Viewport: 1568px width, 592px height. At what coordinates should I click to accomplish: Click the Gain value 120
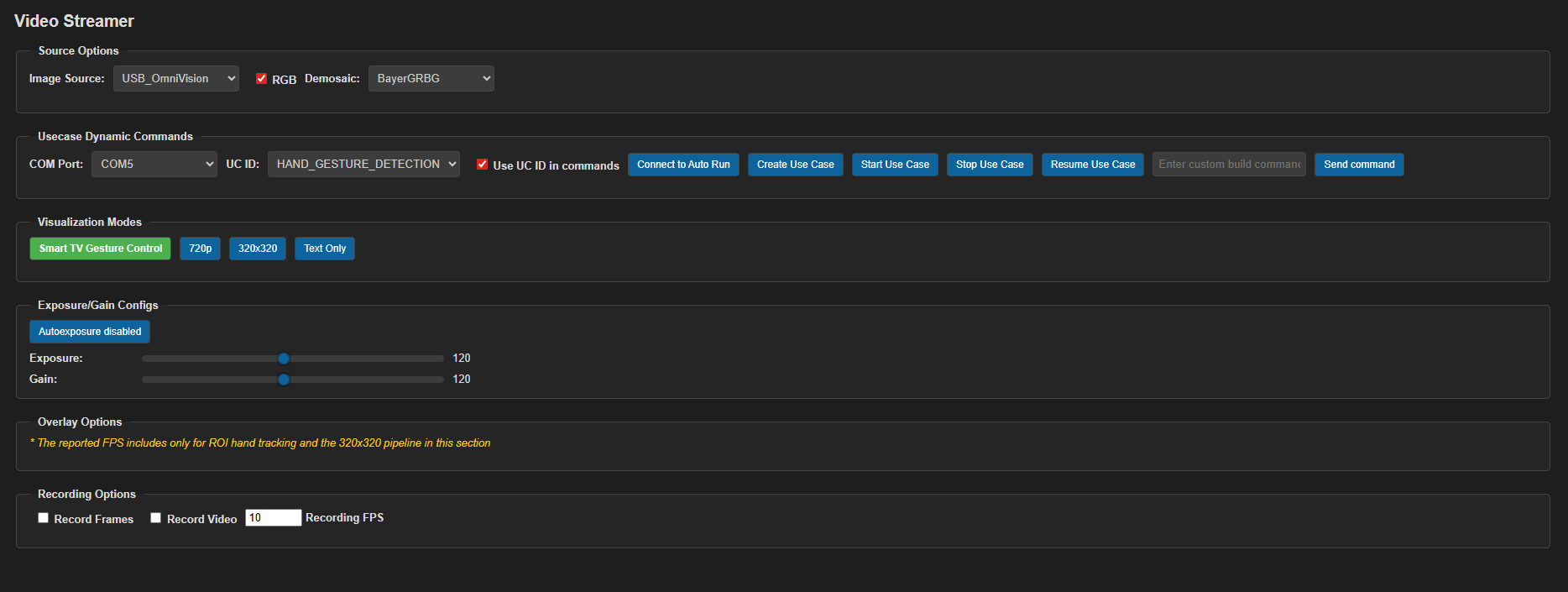[462, 380]
